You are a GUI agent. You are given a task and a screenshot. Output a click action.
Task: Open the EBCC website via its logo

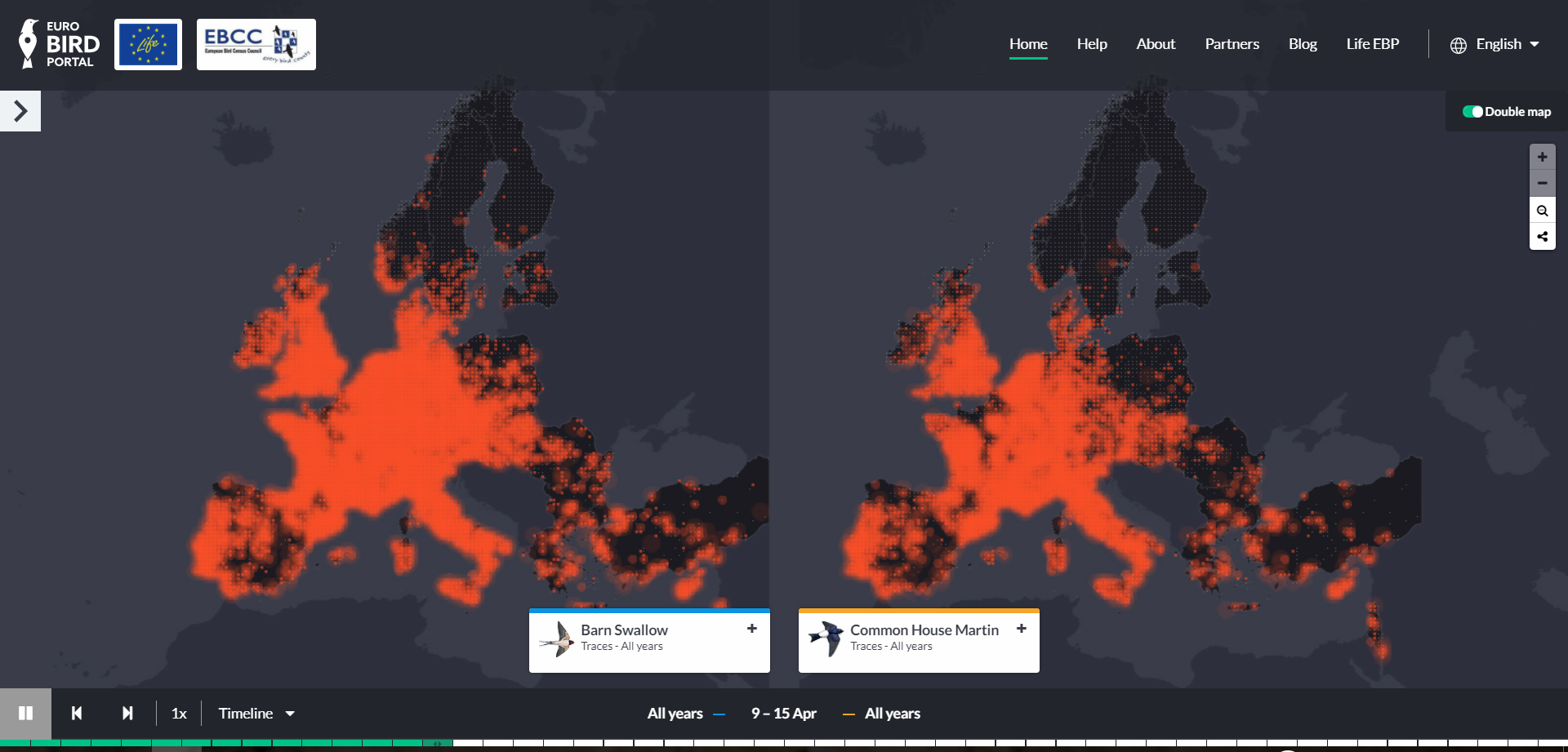tap(256, 44)
